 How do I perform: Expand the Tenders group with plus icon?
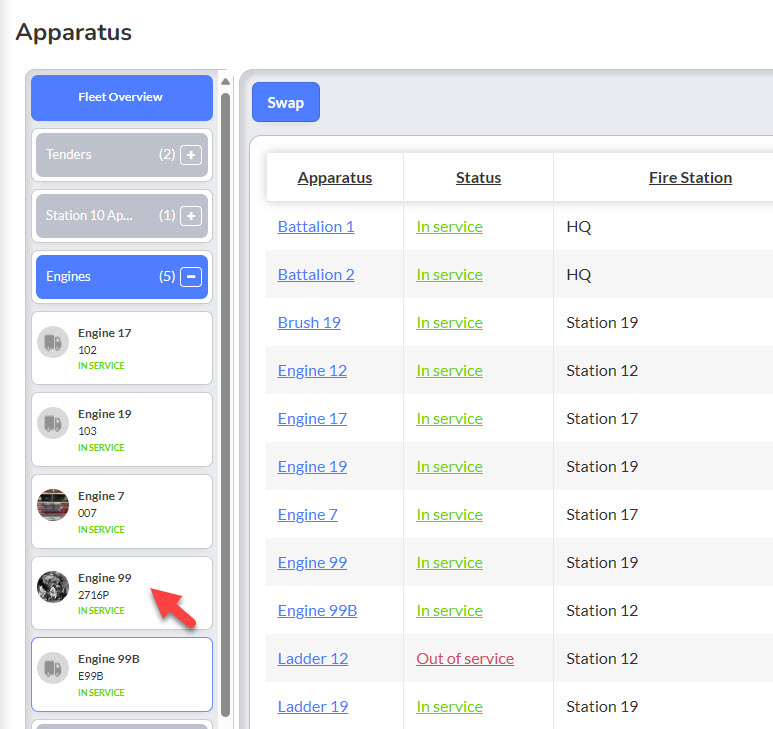click(x=191, y=155)
